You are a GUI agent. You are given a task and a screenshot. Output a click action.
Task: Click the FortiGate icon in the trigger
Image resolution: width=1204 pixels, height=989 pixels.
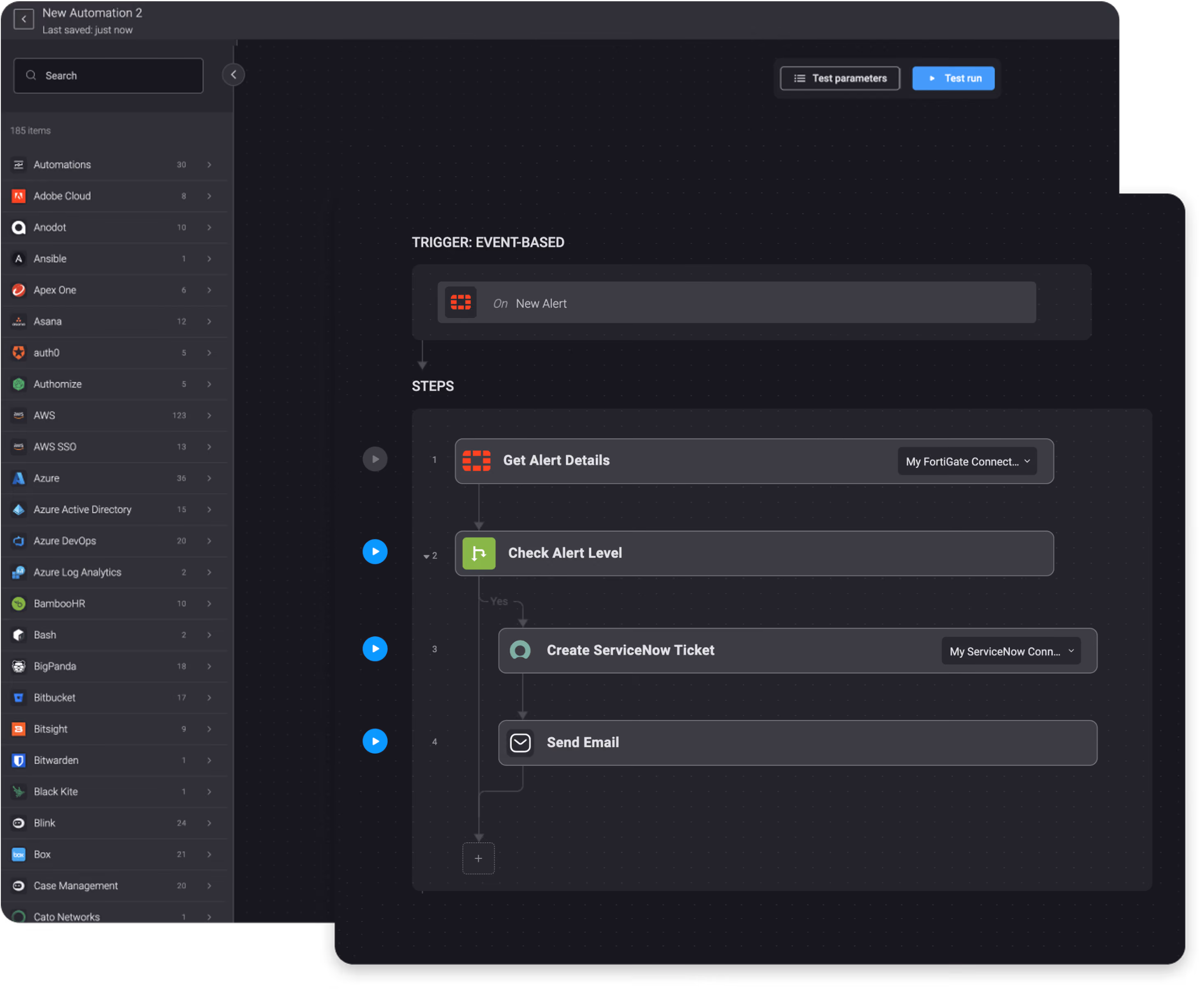pos(461,302)
